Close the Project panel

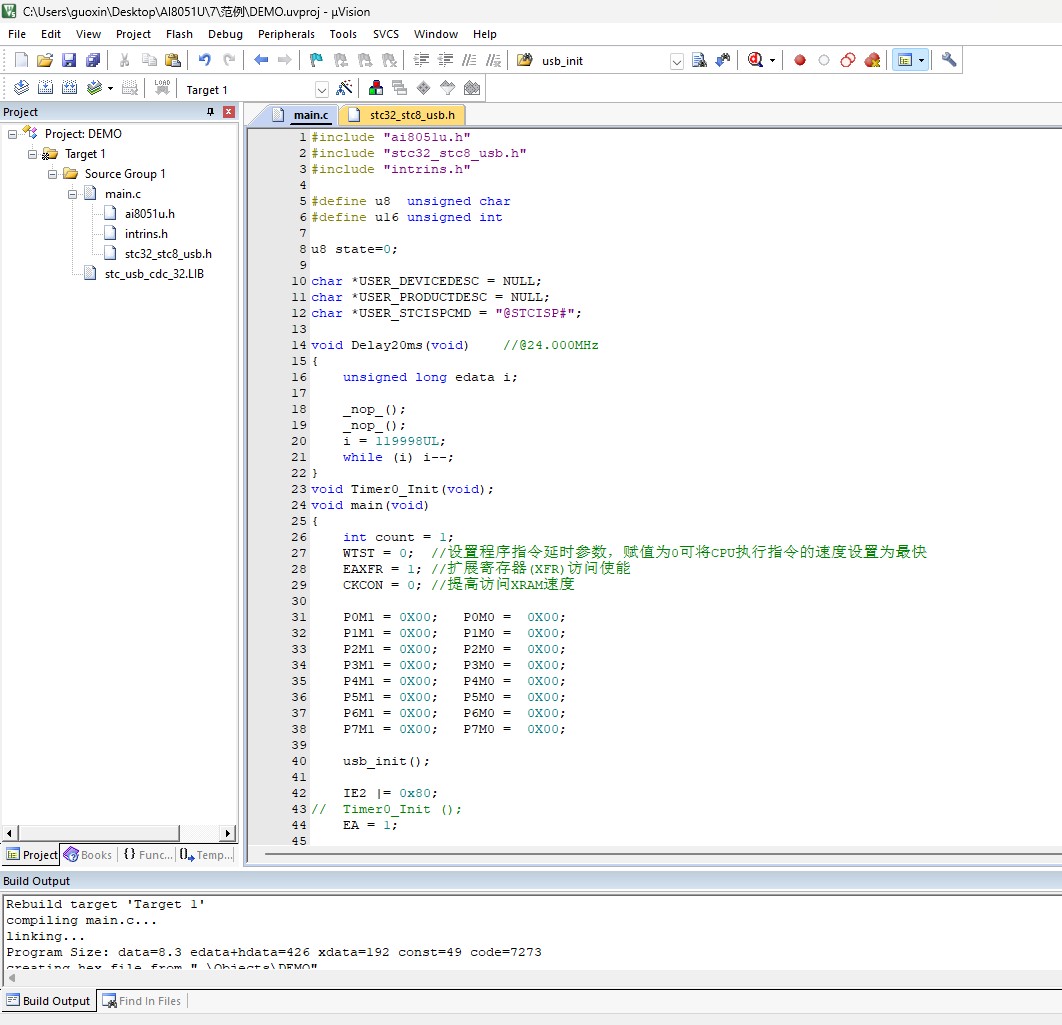click(229, 112)
